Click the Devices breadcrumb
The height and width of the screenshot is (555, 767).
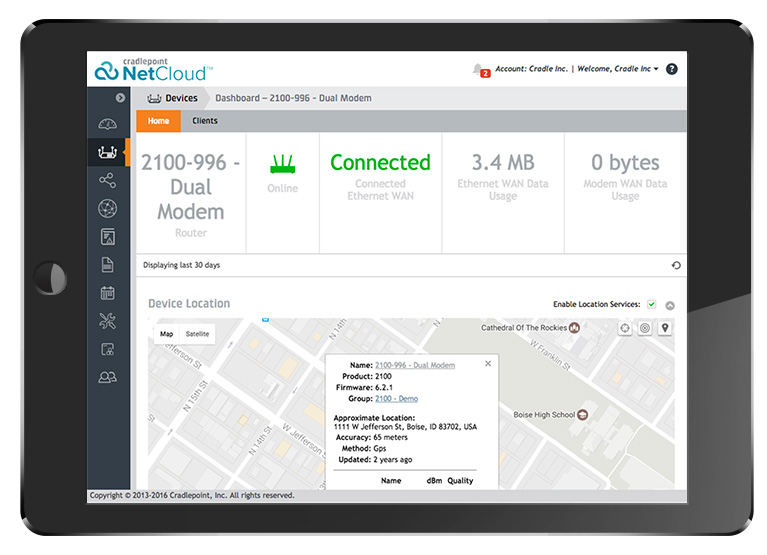click(173, 98)
